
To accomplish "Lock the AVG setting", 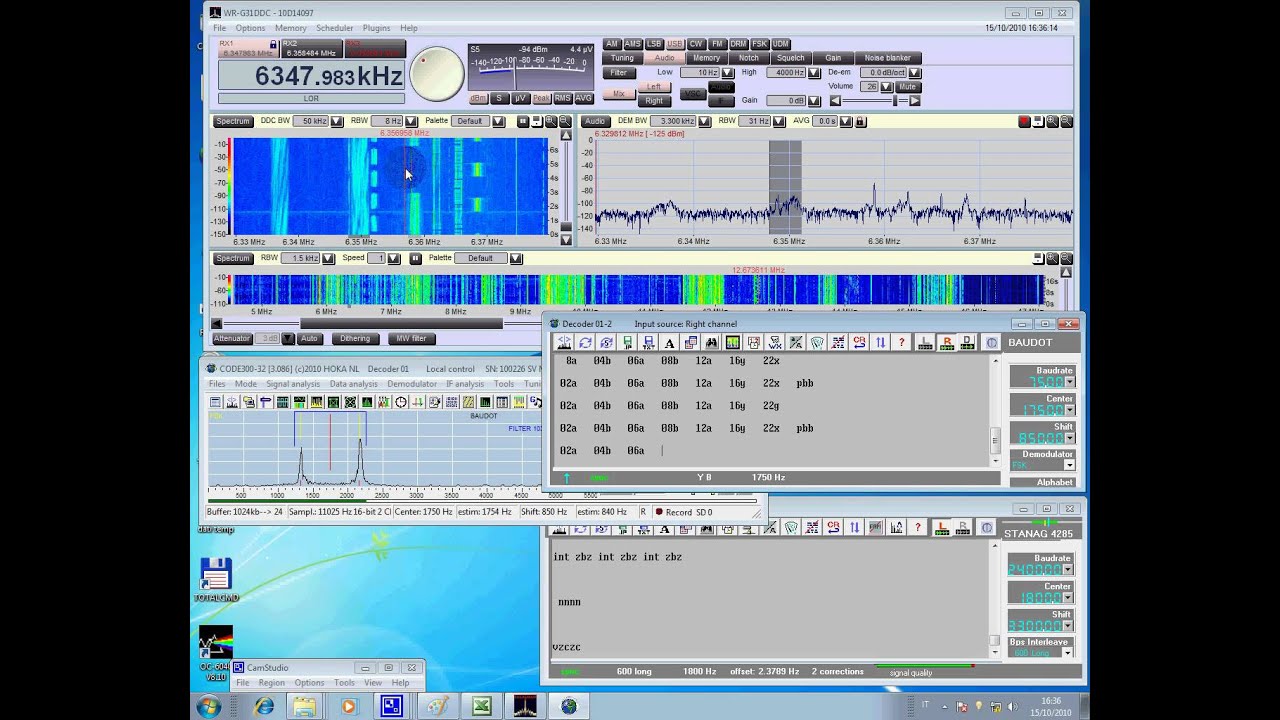I will [860, 121].
